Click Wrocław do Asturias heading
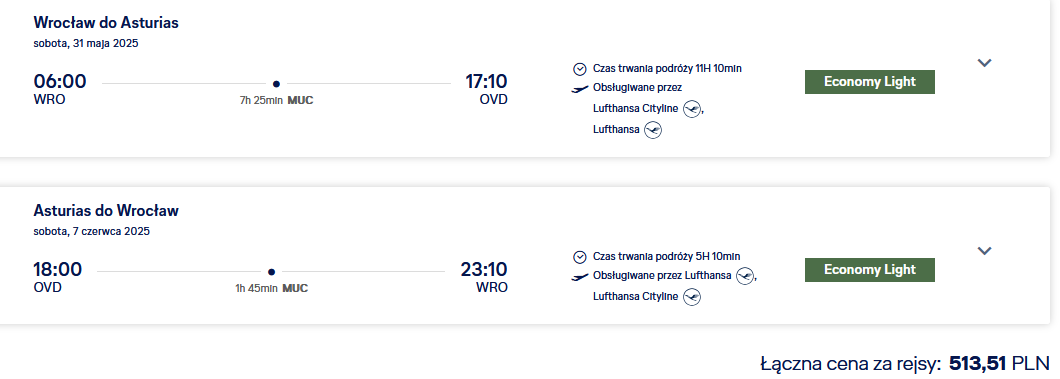The image size is (1060, 379). click(x=106, y=22)
